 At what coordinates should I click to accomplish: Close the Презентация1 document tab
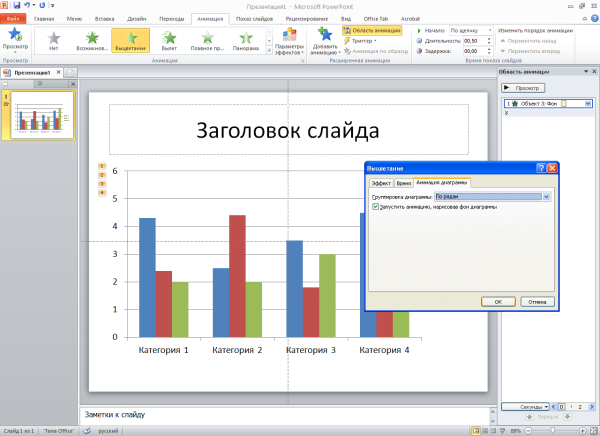59,72
